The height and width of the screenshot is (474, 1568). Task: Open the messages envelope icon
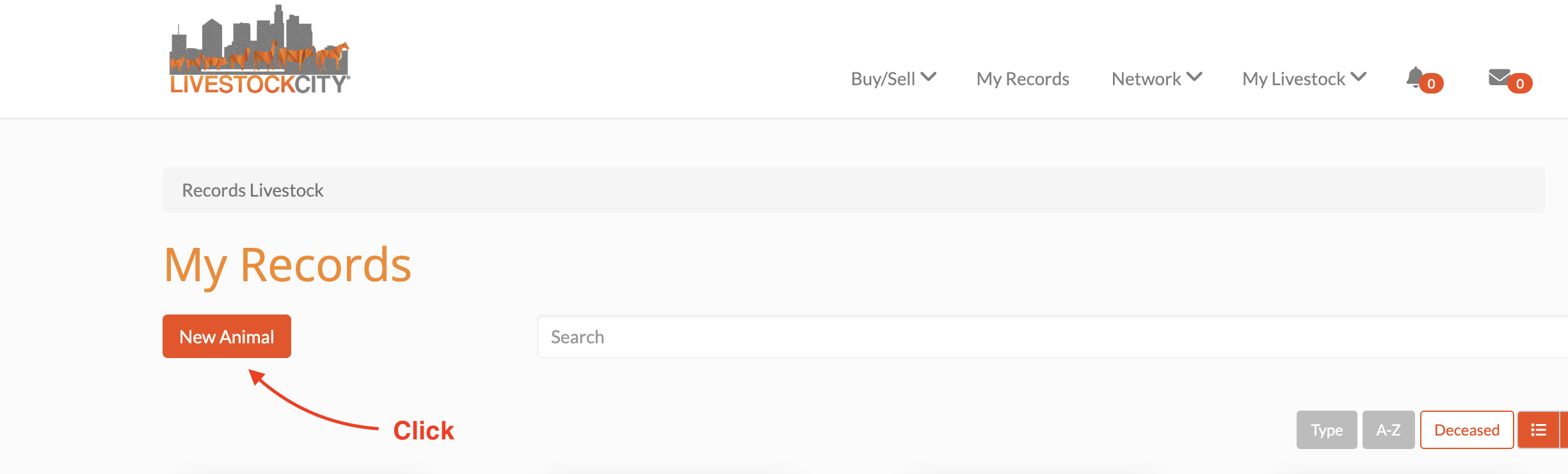(x=1499, y=78)
